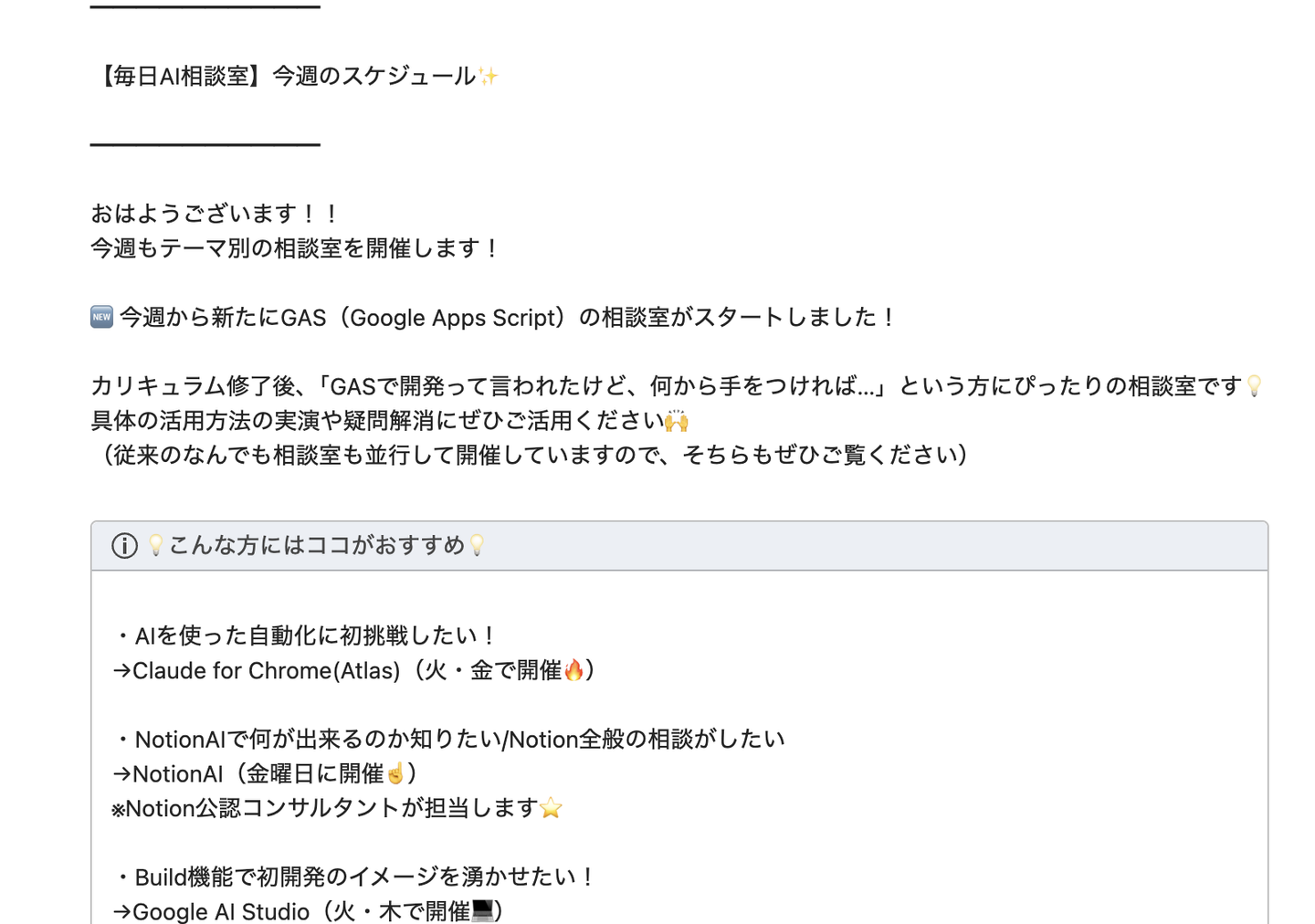Click the こんな方にはココがおすすめ callout header

point(317,546)
